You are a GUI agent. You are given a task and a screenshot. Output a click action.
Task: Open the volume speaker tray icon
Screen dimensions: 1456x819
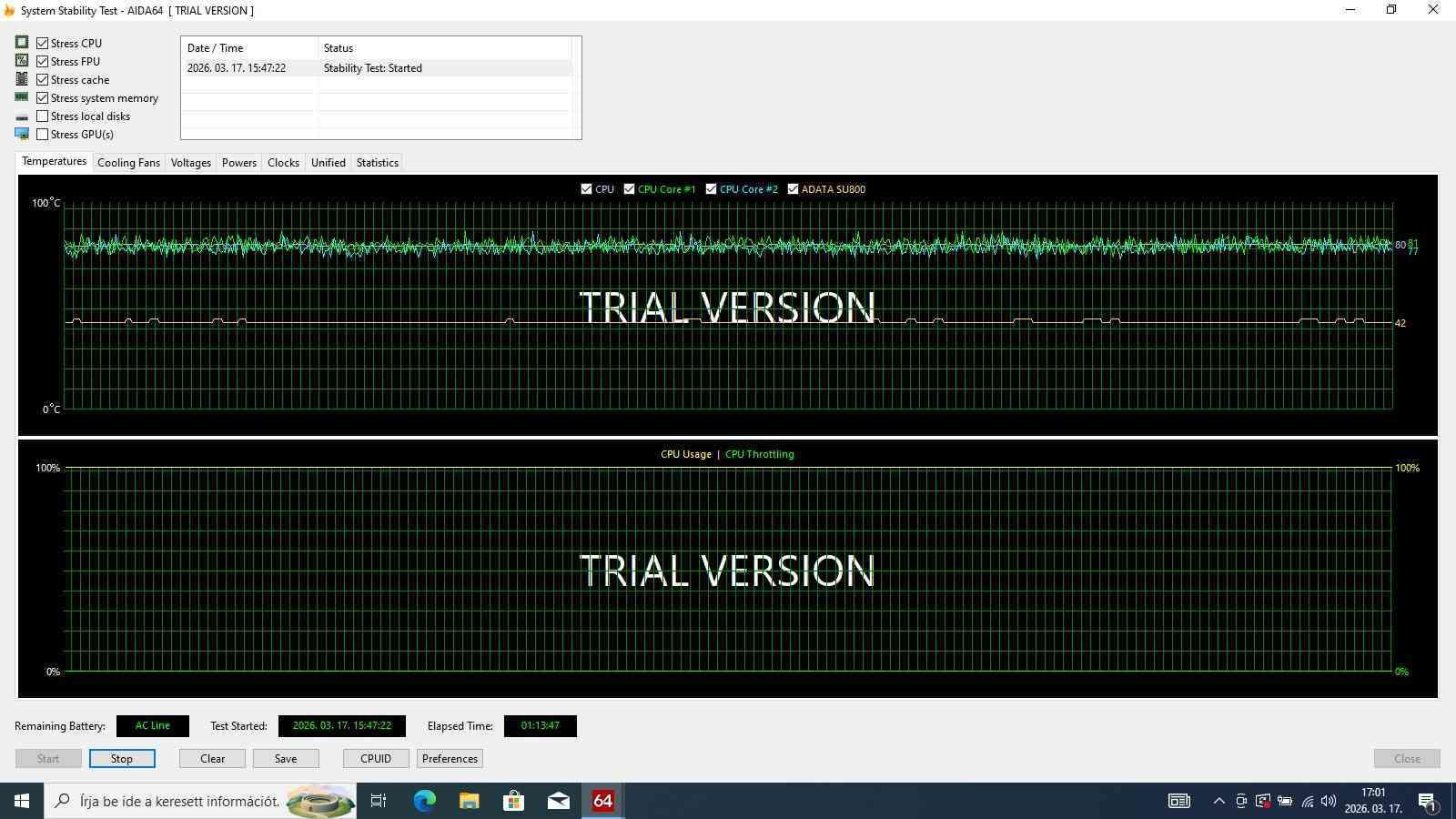[1329, 801]
